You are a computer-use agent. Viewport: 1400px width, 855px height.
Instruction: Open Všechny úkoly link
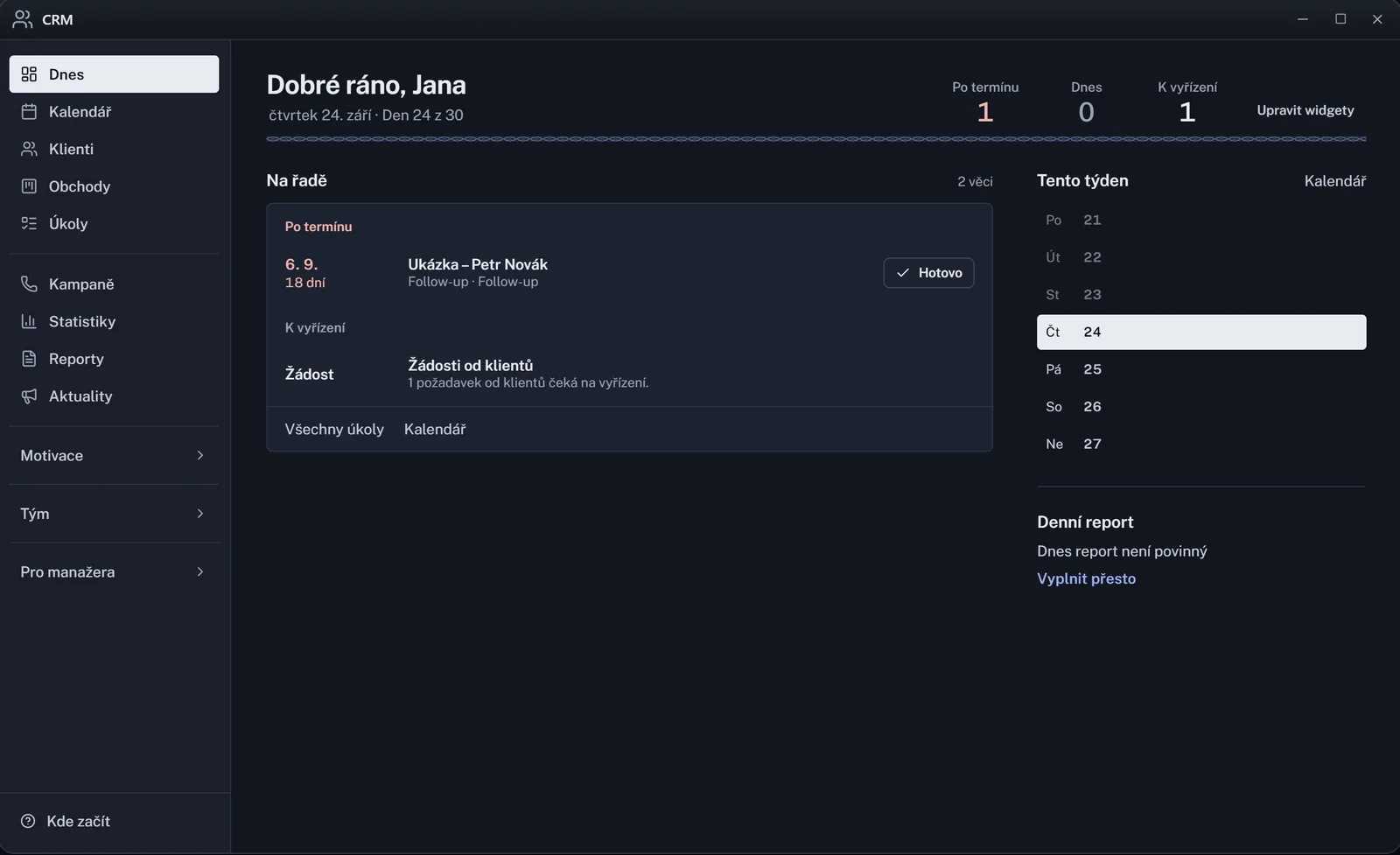[334, 429]
